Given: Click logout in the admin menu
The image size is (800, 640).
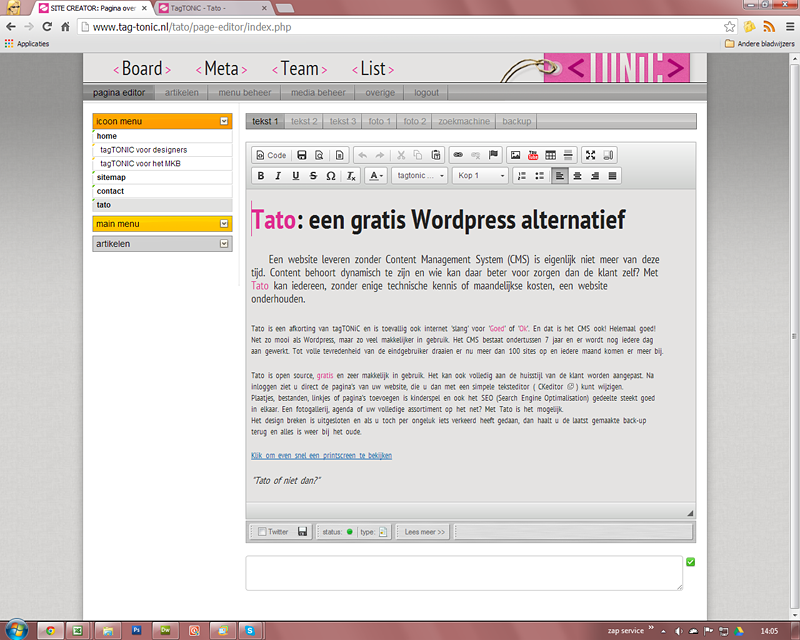Looking at the screenshot, I should pos(427,92).
